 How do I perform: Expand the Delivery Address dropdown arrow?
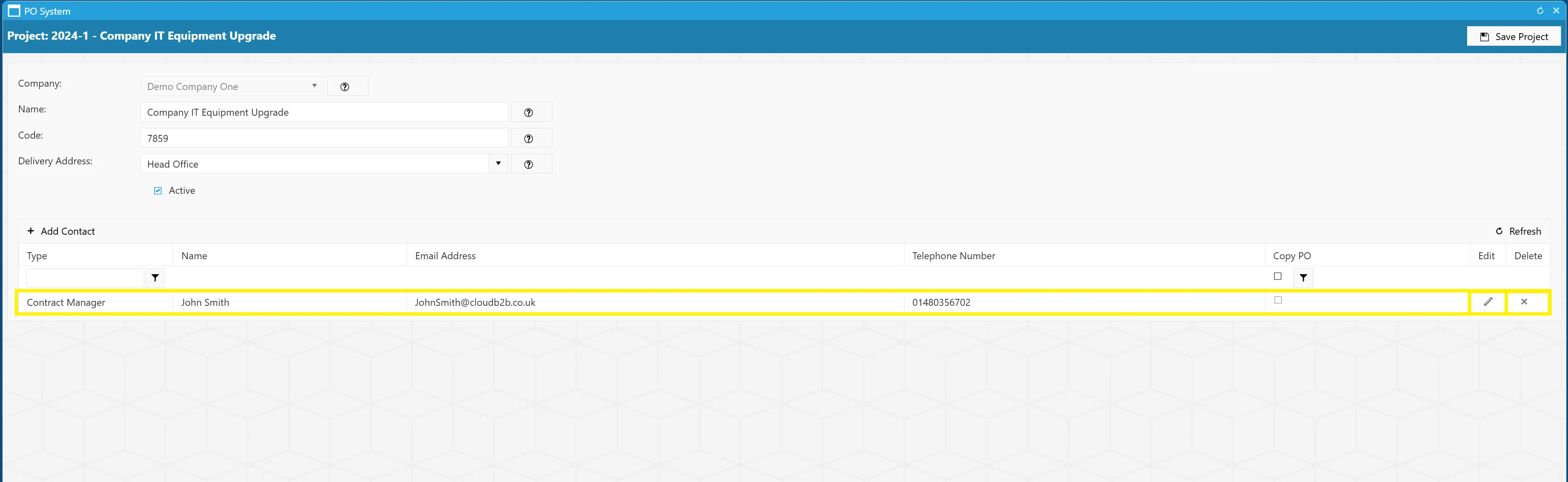pyautogui.click(x=498, y=164)
